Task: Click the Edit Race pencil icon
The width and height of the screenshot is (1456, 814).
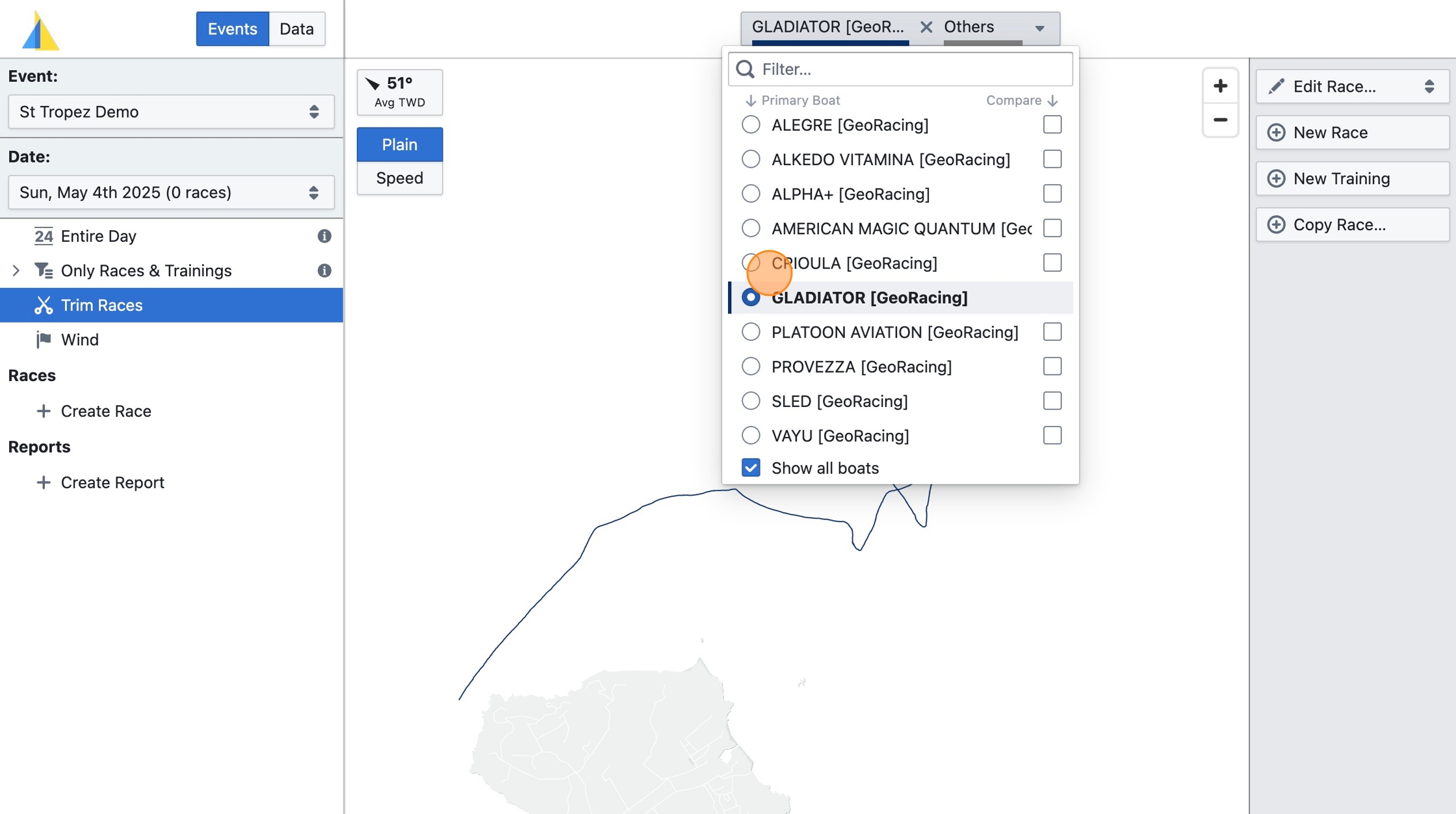Action: pos(1276,86)
